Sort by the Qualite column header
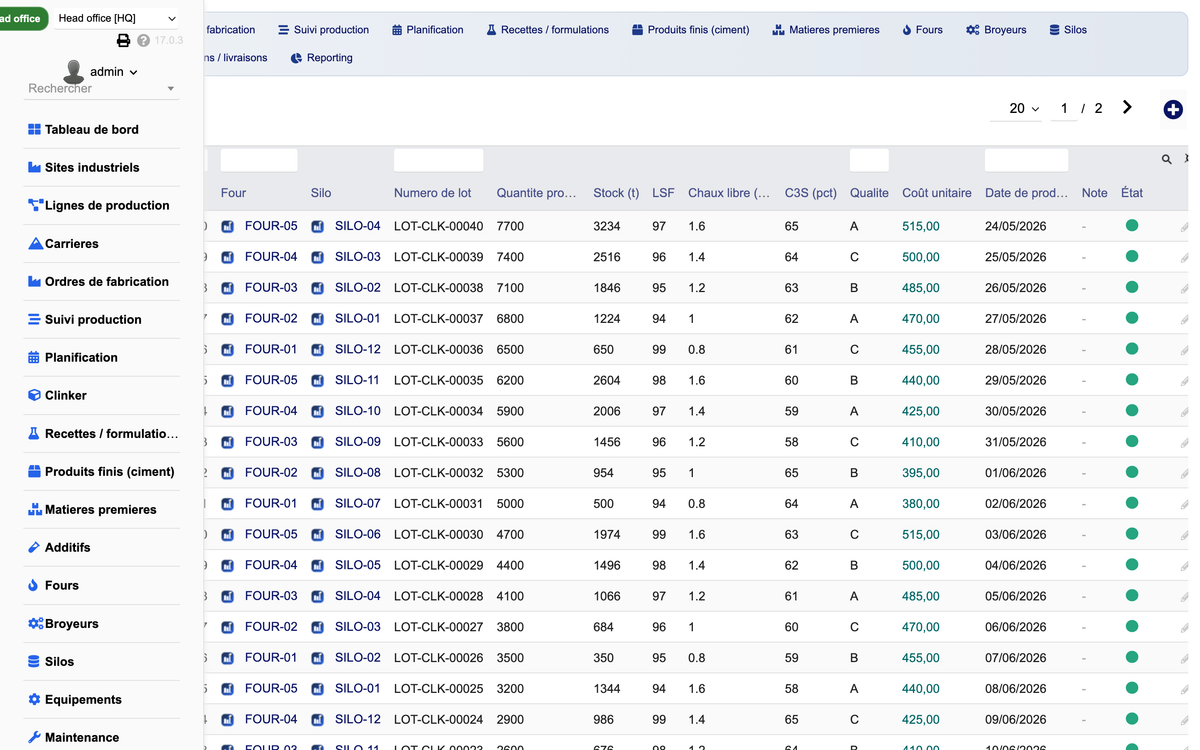This screenshot has height=750, width=1200. (x=869, y=193)
